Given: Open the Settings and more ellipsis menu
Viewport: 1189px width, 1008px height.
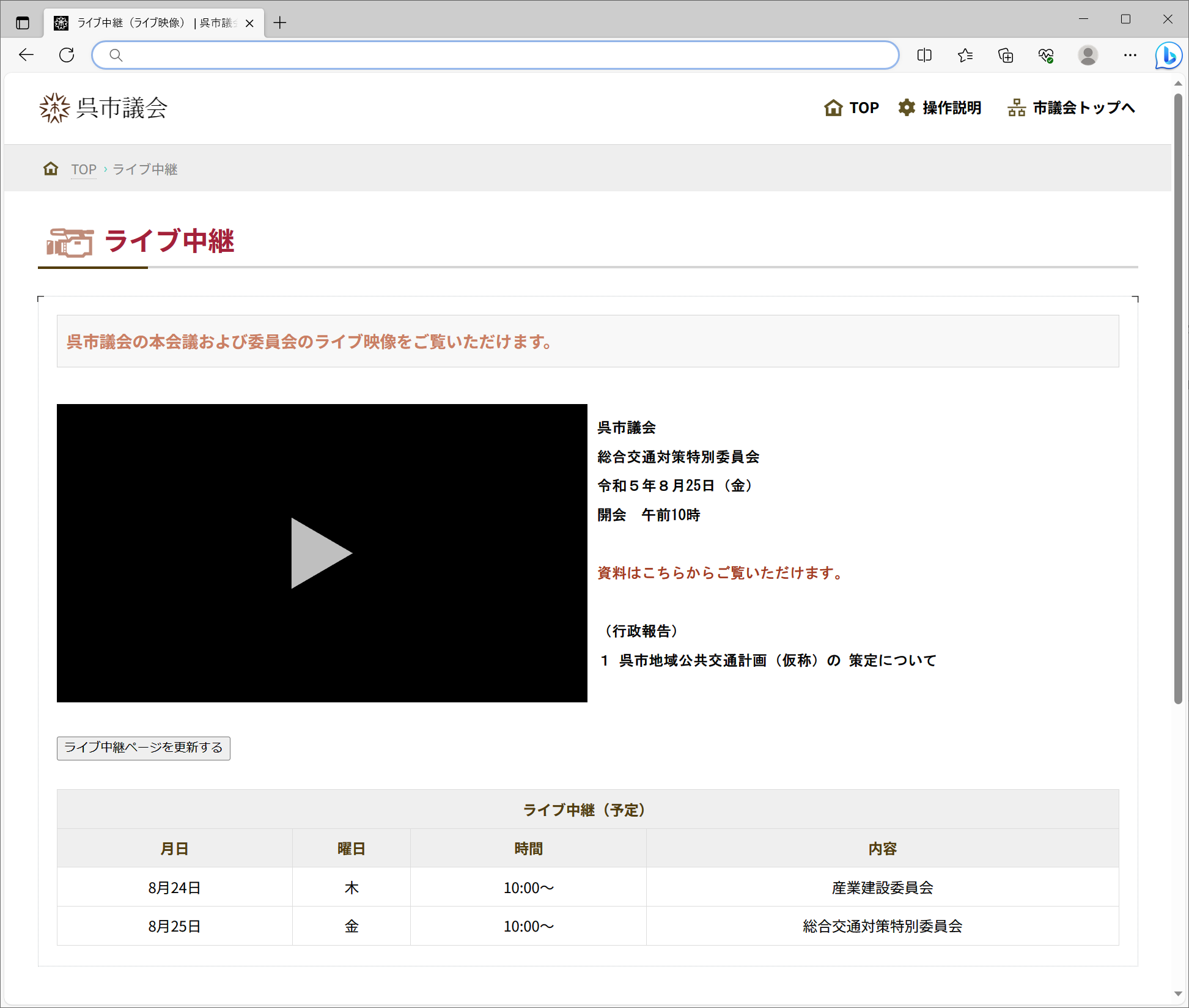Looking at the screenshot, I should pyautogui.click(x=1129, y=56).
